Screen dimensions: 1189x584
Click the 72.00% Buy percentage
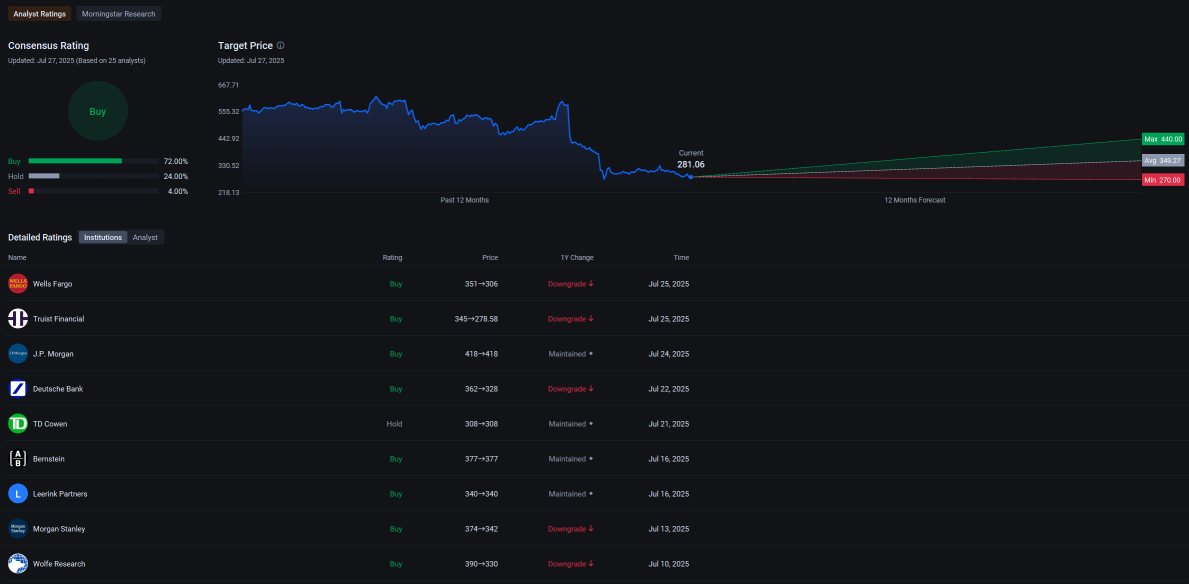176,162
